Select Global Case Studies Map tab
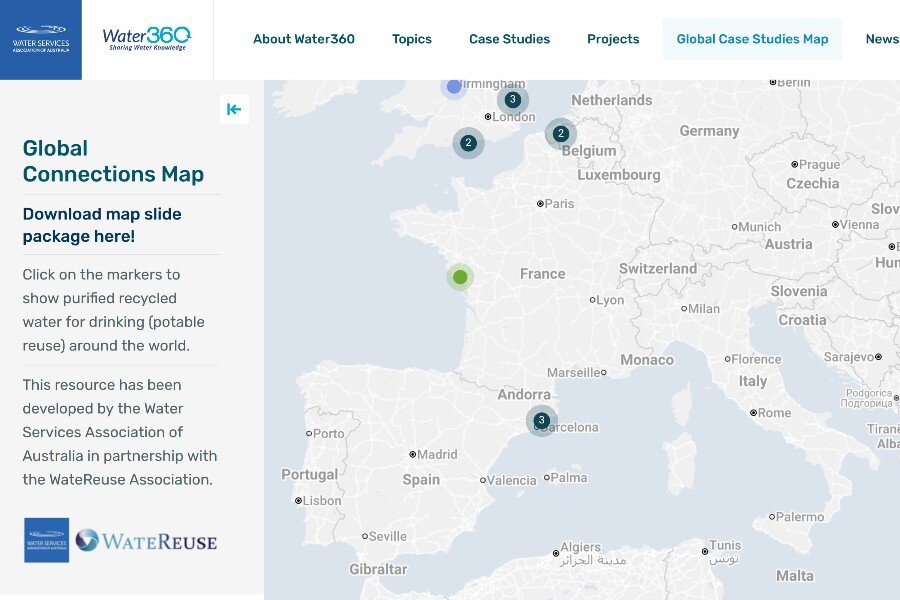 pos(752,39)
